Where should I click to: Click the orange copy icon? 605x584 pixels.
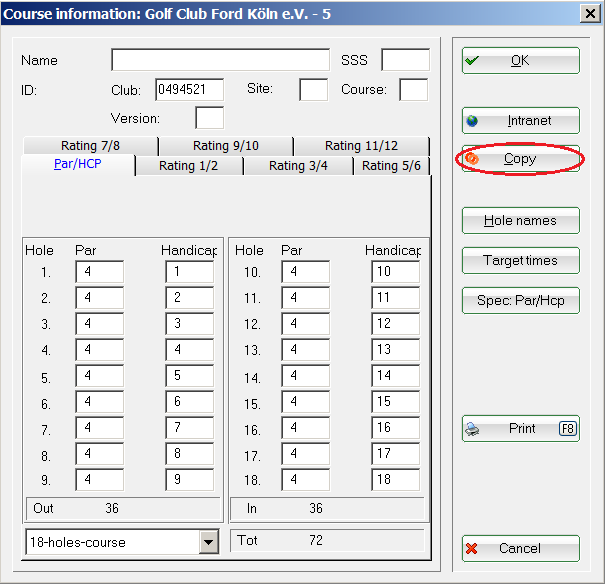(x=472, y=159)
